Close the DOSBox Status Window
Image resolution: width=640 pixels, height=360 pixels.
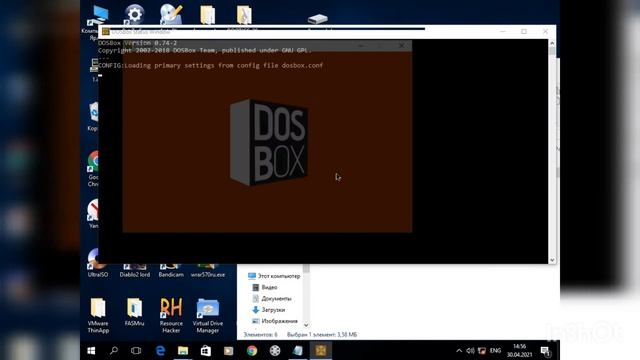tap(545, 31)
